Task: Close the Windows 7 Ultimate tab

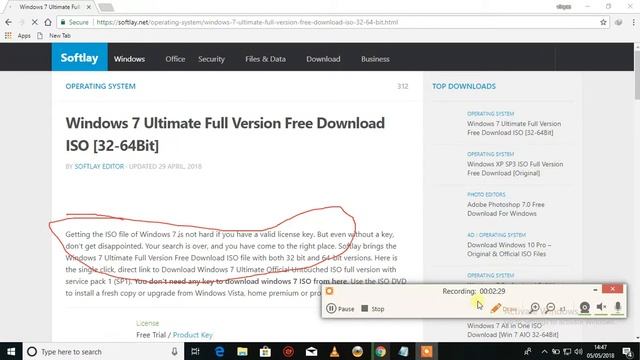Action: click(x=89, y=7)
